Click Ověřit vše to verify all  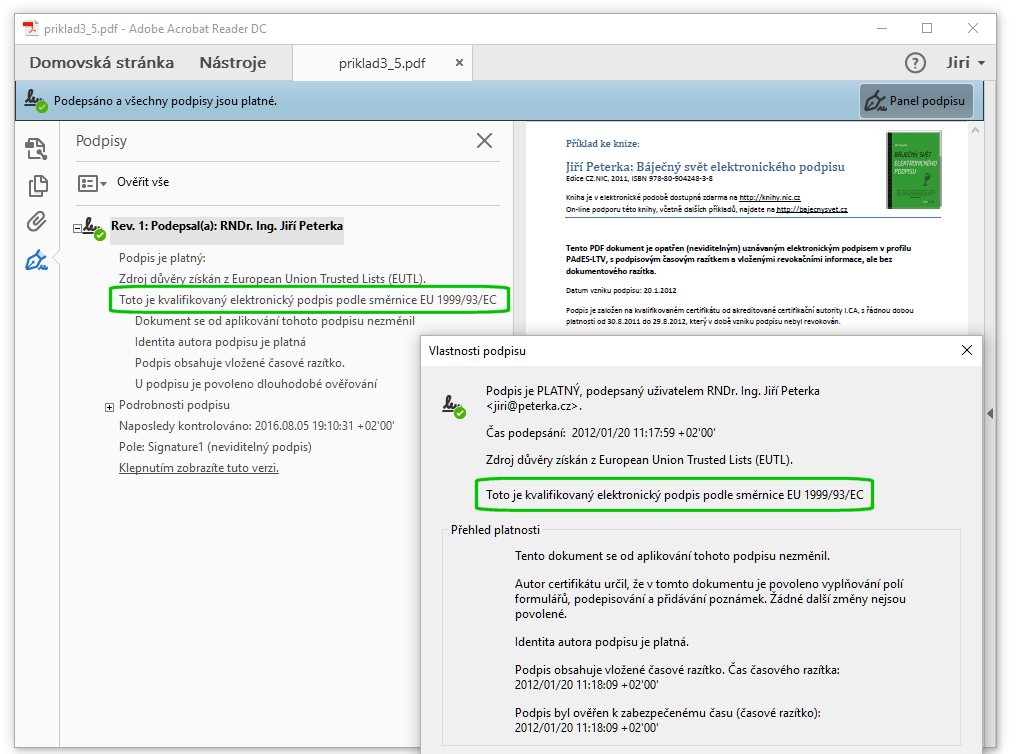click(x=143, y=182)
